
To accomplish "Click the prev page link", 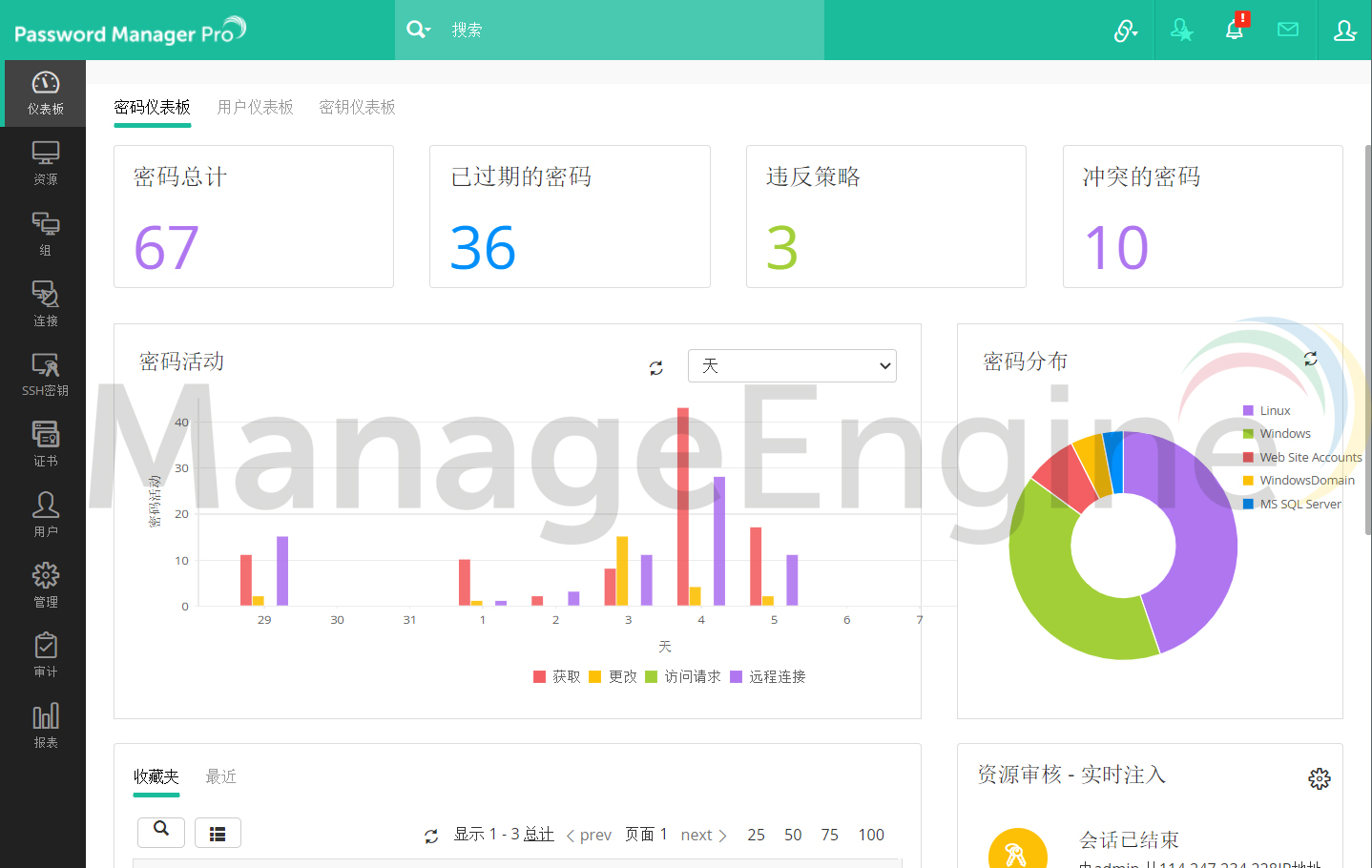I will pyautogui.click(x=589, y=835).
